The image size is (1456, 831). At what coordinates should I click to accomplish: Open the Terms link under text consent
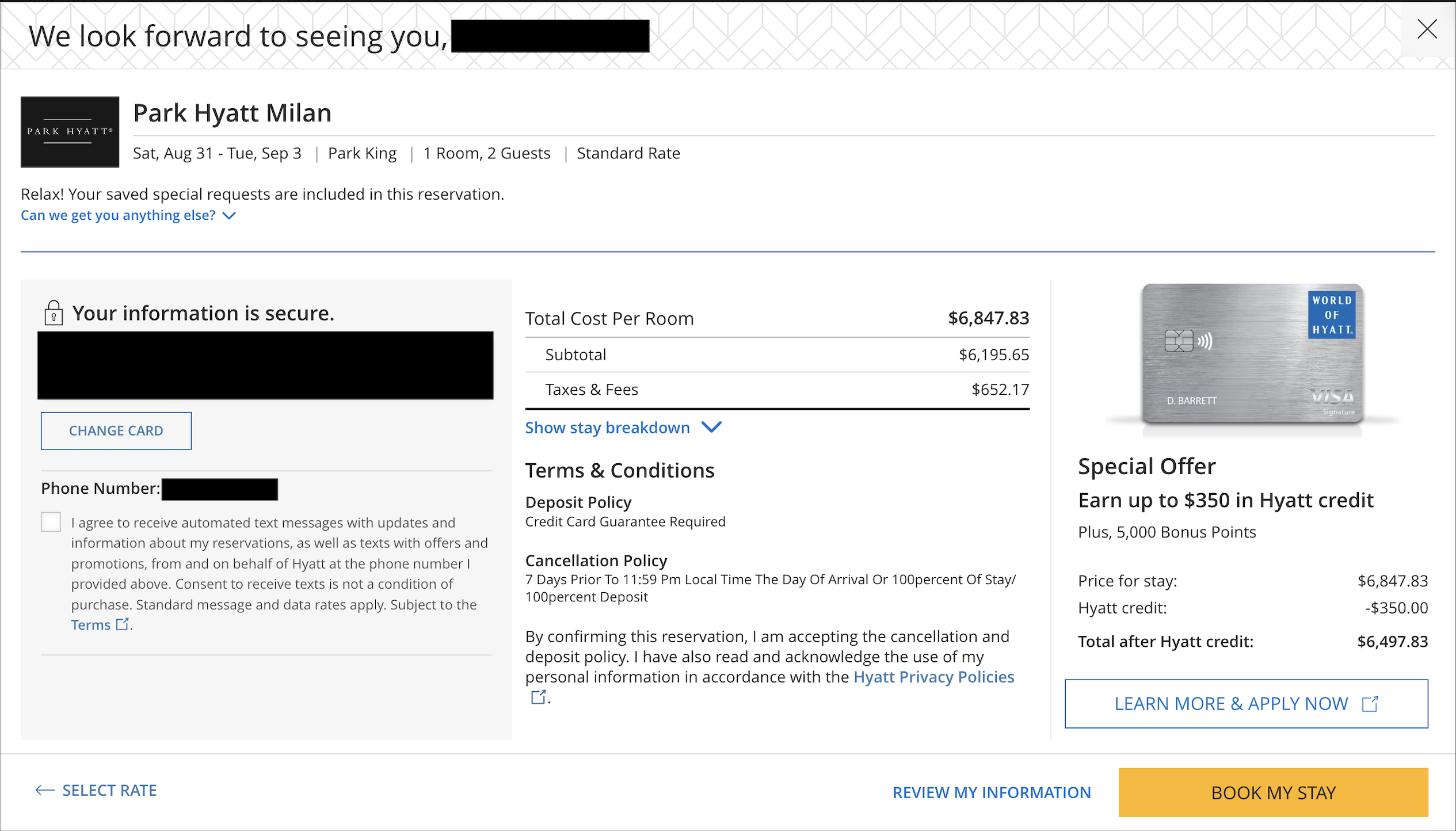point(90,625)
